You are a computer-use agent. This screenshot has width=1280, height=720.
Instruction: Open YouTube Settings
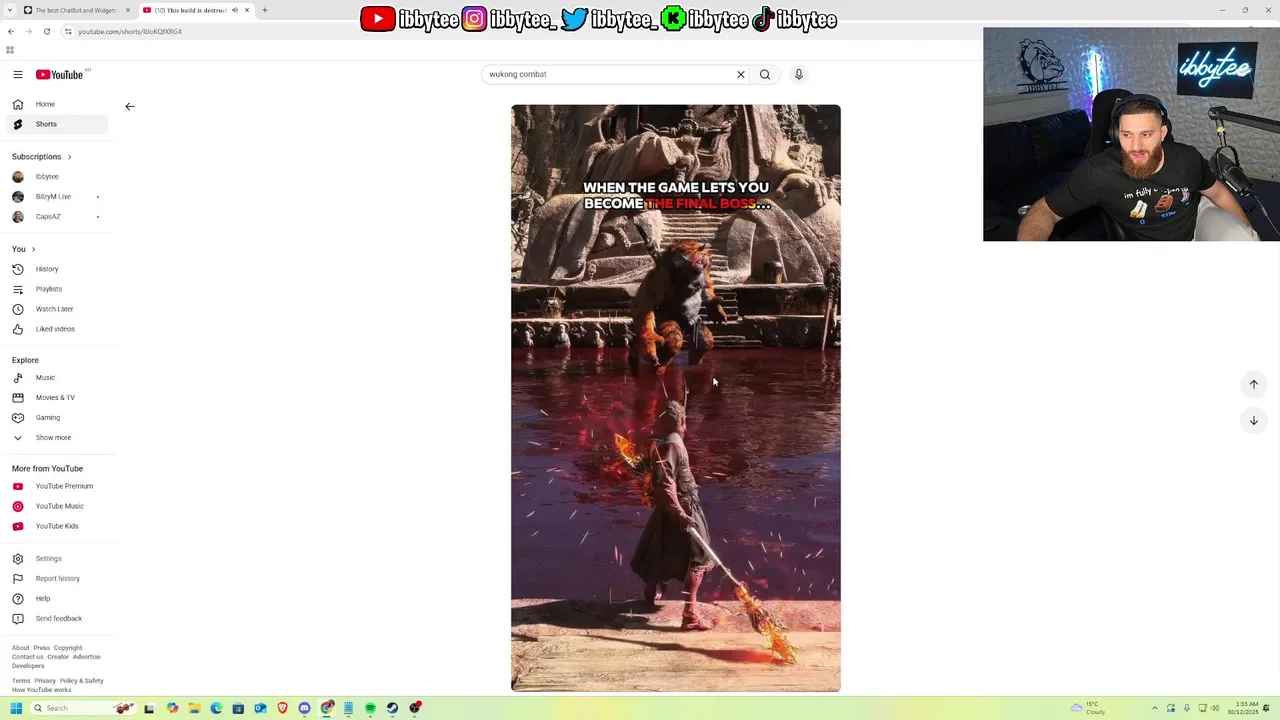[x=57, y=559]
